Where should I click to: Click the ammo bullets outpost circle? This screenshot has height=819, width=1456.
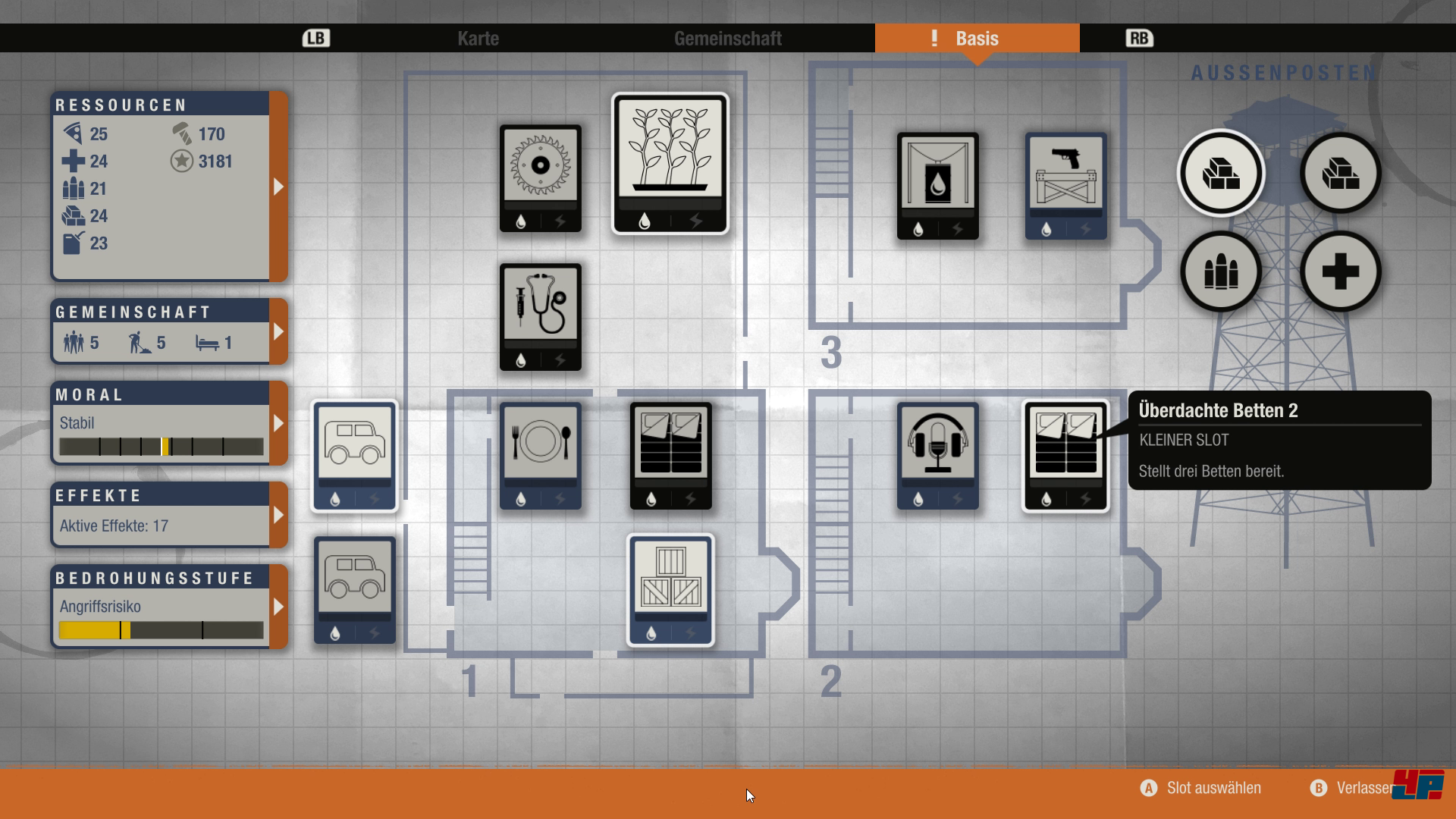(x=1220, y=271)
